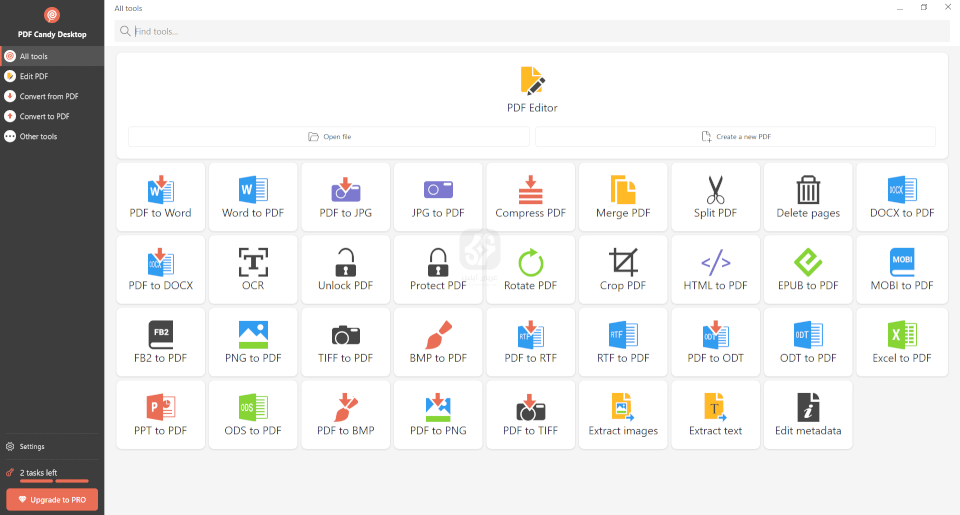Launch PDF to TIFF converter
The width and height of the screenshot is (960, 515).
tap(530, 415)
